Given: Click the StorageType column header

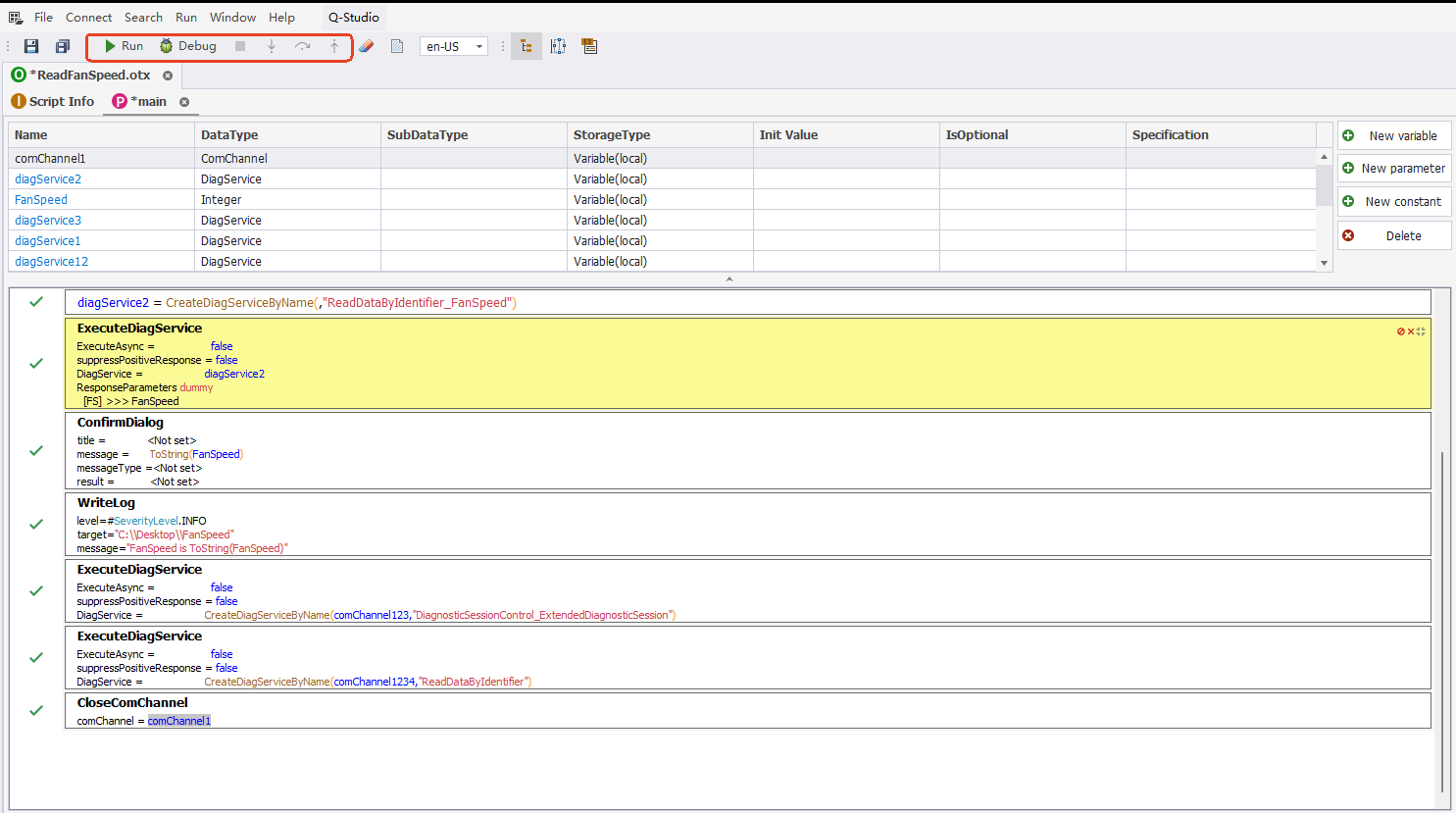Looking at the screenshot, I should [660, 134].
